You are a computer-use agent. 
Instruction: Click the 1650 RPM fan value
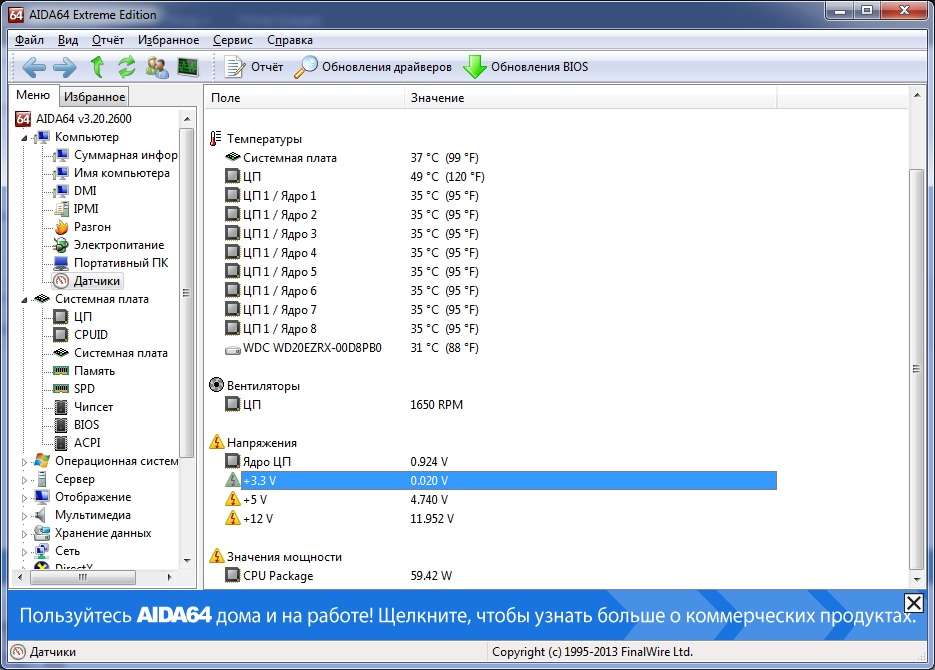click(436, 405)
